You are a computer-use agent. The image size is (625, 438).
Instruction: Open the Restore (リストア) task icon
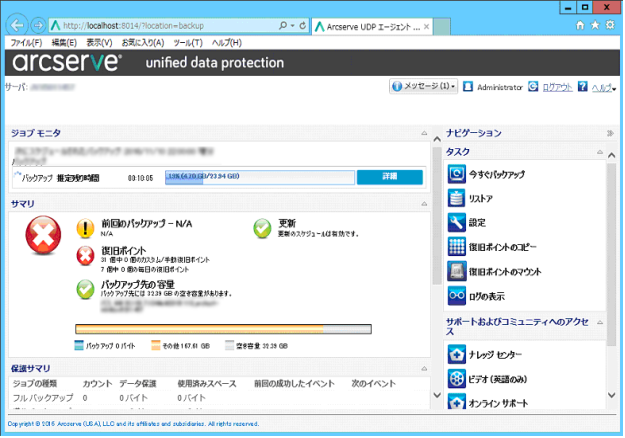(x=456, y=198)
